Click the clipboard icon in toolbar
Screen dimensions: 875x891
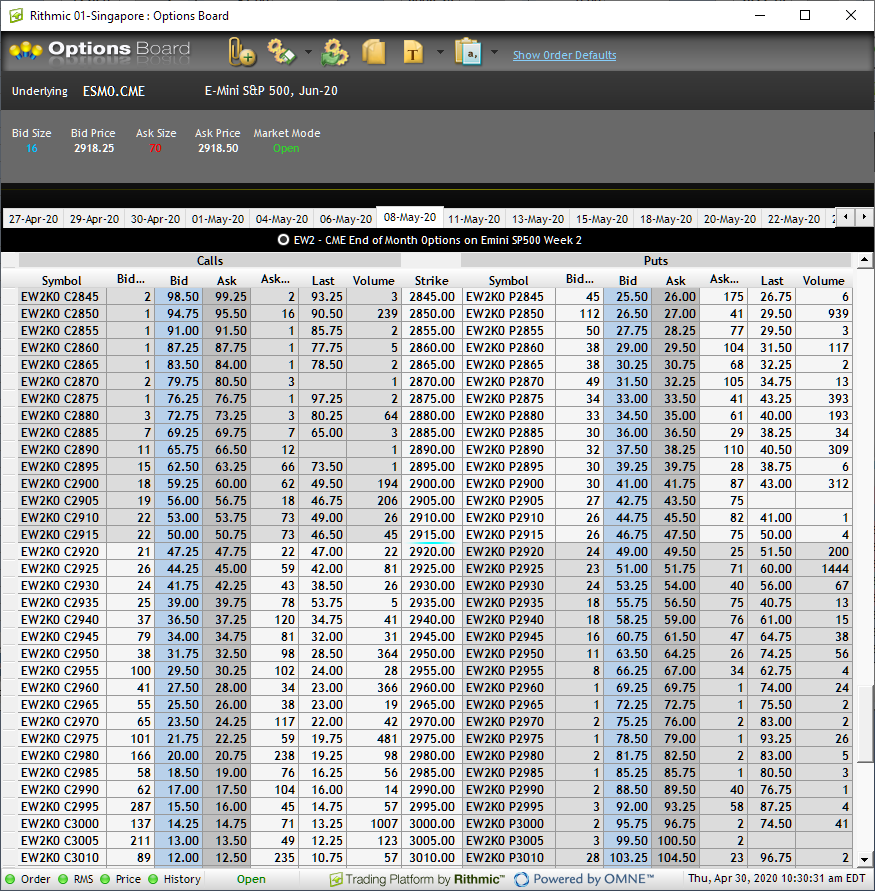[x=467, y=52]
